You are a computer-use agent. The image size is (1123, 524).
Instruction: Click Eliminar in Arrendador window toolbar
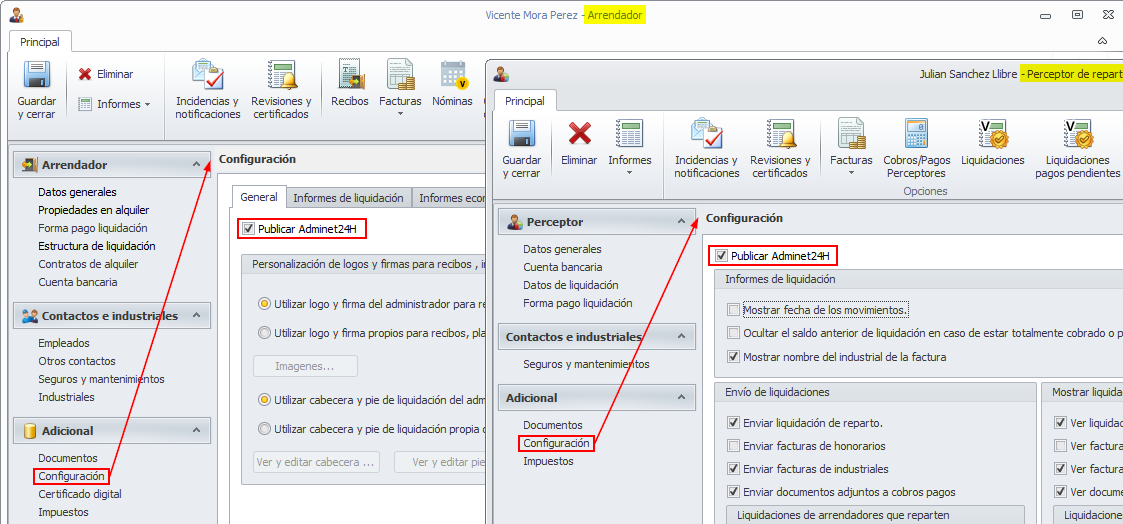point(105,74)
